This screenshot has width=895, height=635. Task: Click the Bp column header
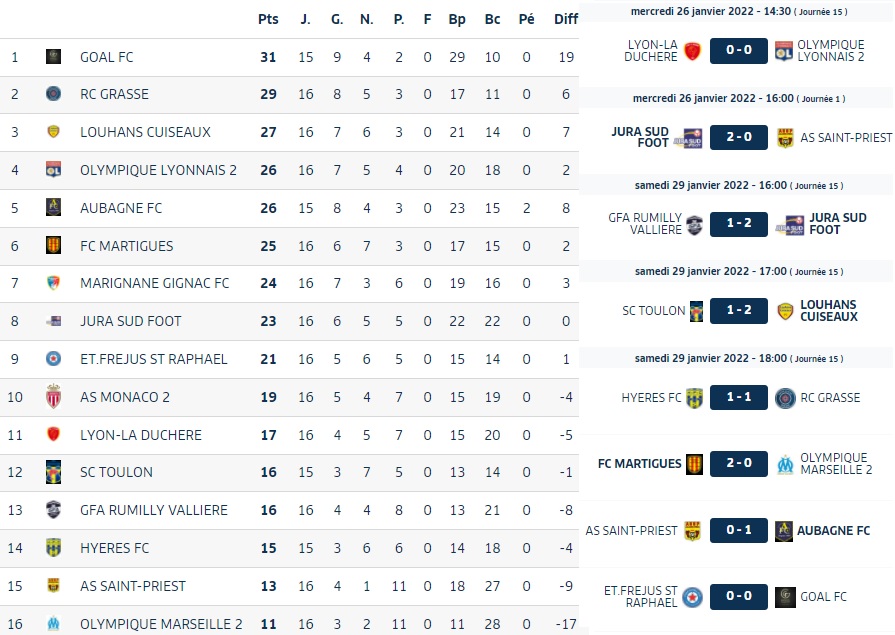pyautogui.click(x=457, y=19)
